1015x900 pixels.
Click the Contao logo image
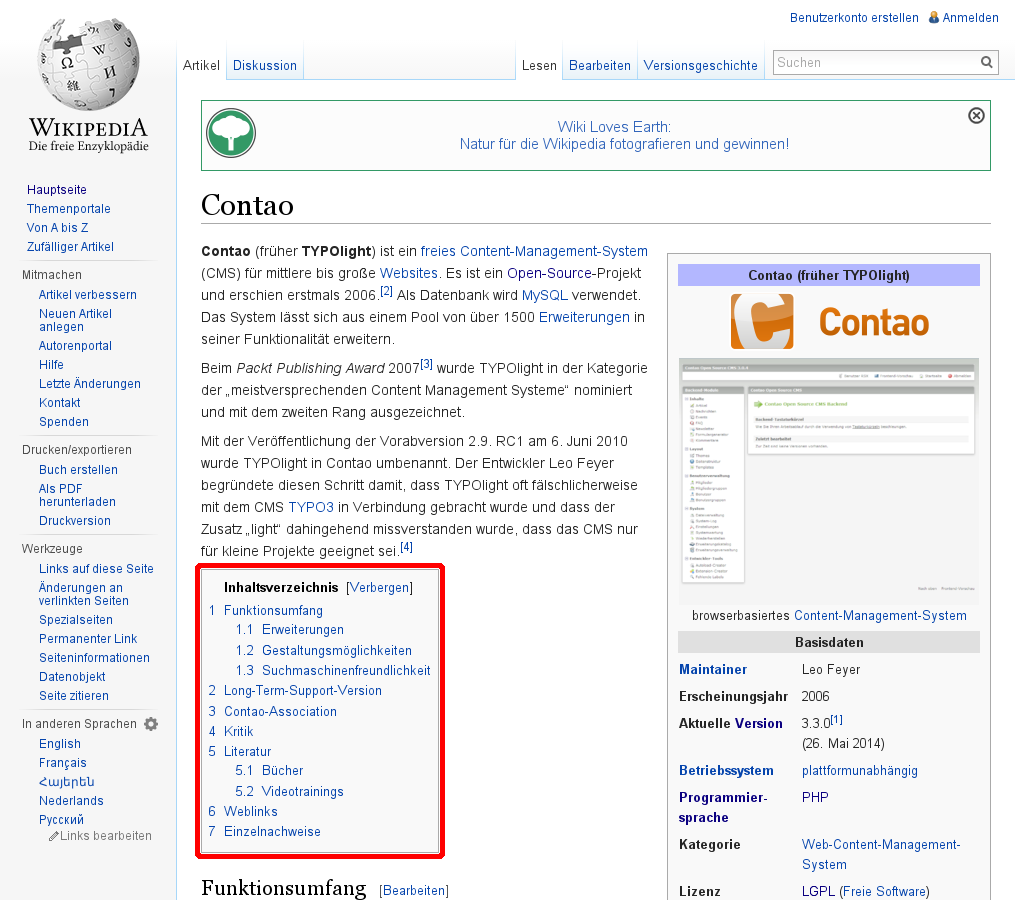click(828, 322)
